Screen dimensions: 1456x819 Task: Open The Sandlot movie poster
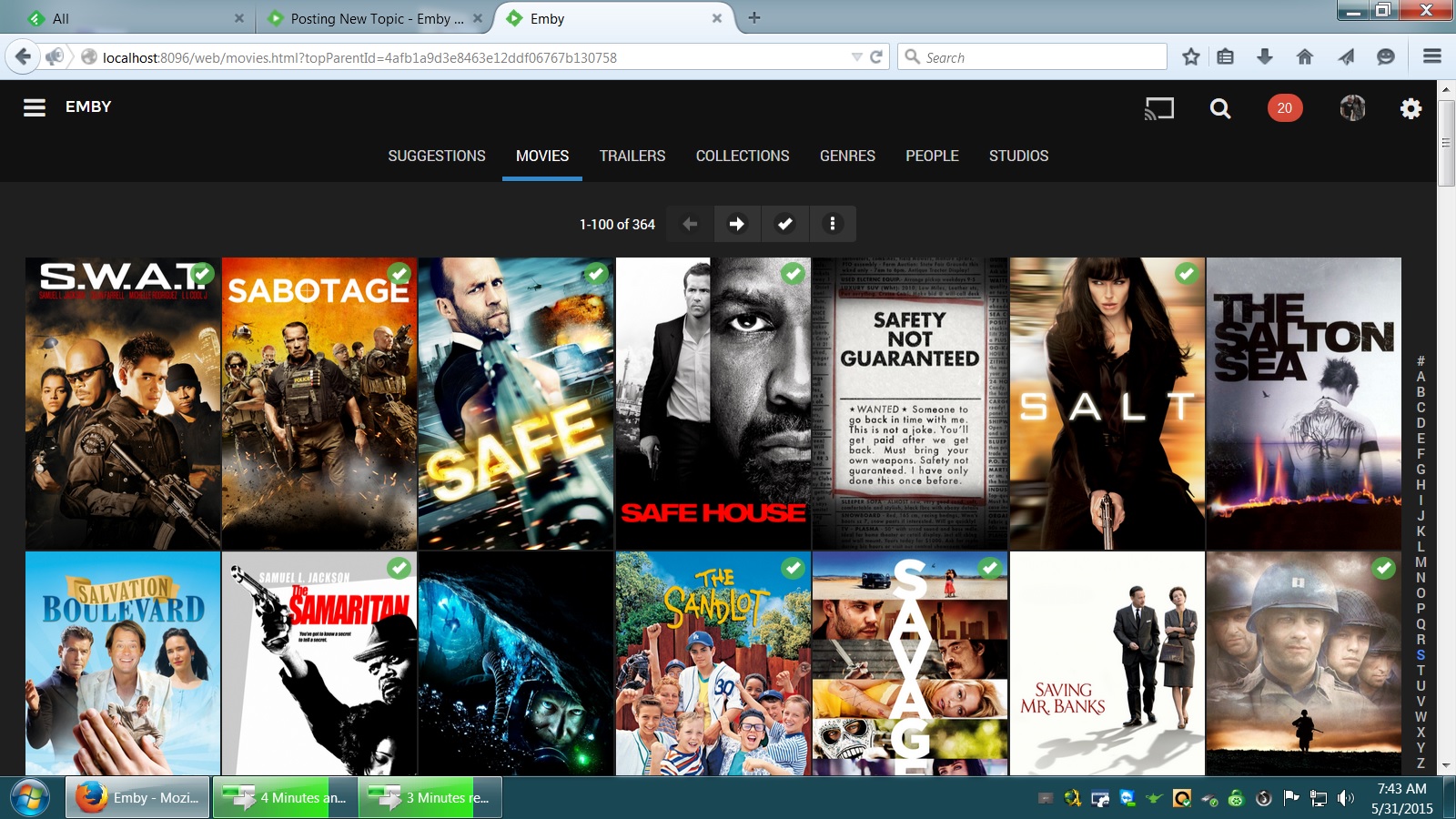713,663
